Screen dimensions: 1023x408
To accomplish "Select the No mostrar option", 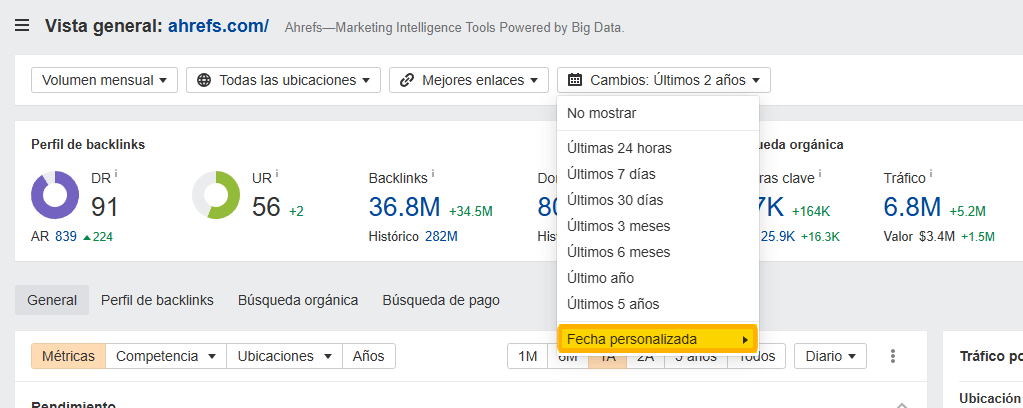I will pos(658,113).
